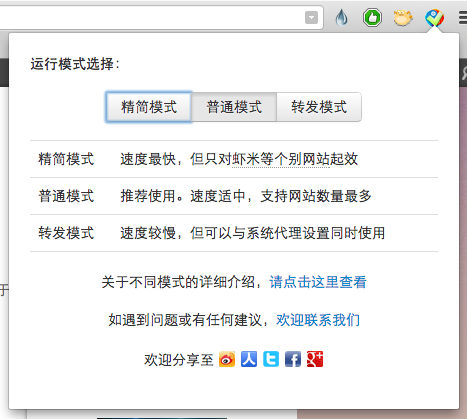Click the green thumbs-up extension icon

click(372, 17)
